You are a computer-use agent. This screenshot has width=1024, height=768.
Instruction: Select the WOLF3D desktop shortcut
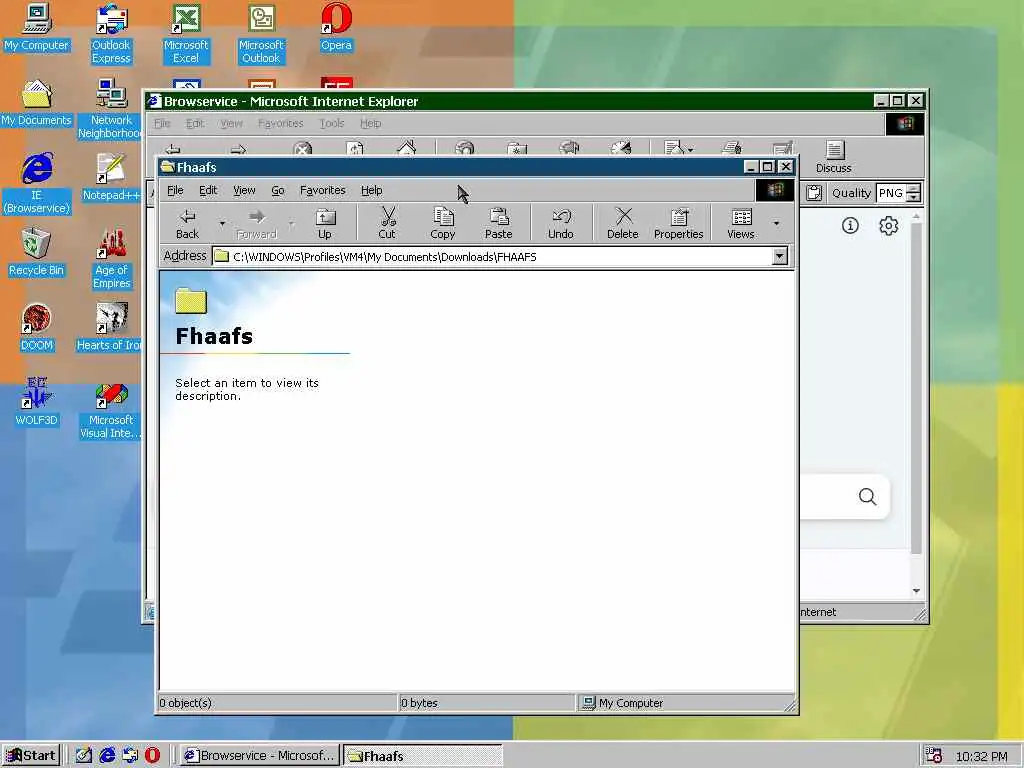click(37, 403)
